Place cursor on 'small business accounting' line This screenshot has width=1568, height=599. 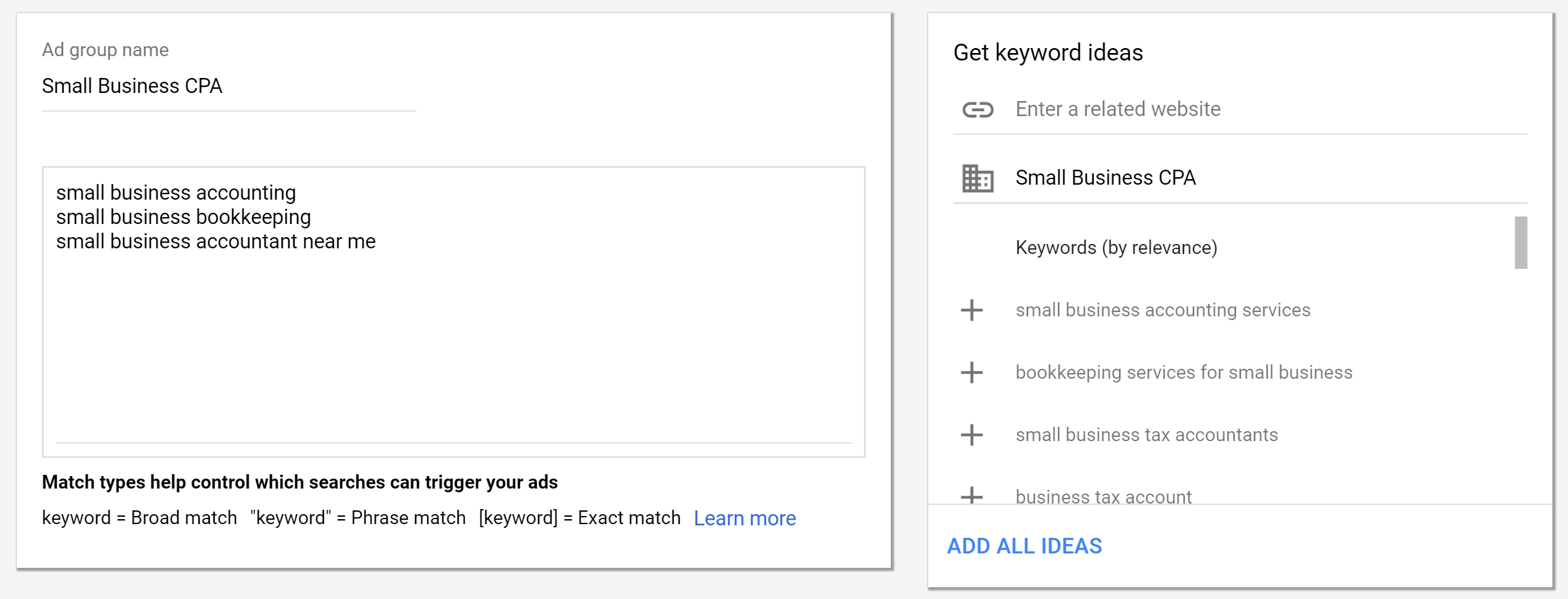click(x=176, y=193)
